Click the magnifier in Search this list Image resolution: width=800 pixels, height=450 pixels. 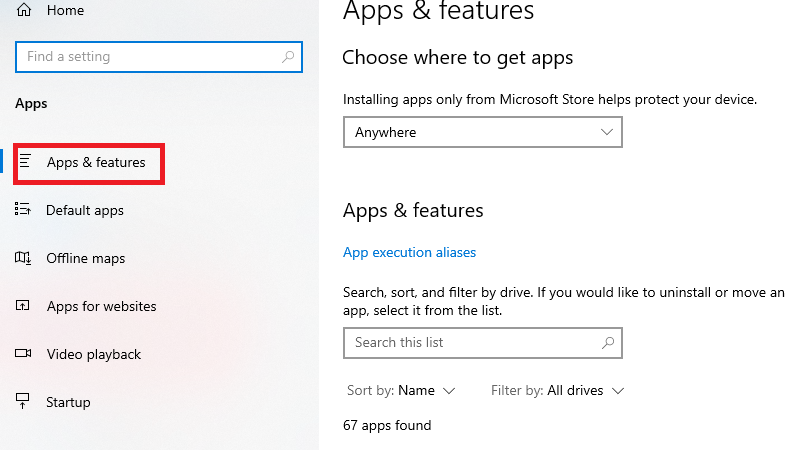pyautogui.click(x=607, y=342)
